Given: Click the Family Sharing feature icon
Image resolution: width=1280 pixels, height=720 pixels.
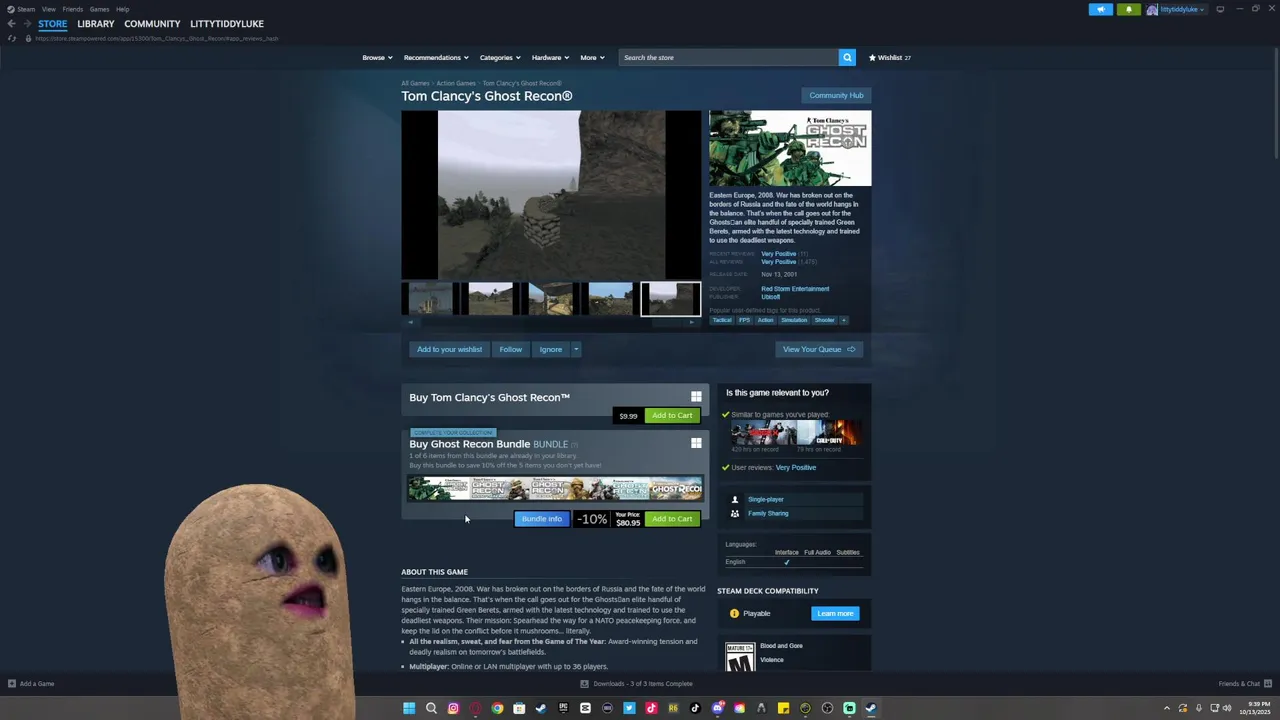Looking at the screenshot, I should (735, 513).
